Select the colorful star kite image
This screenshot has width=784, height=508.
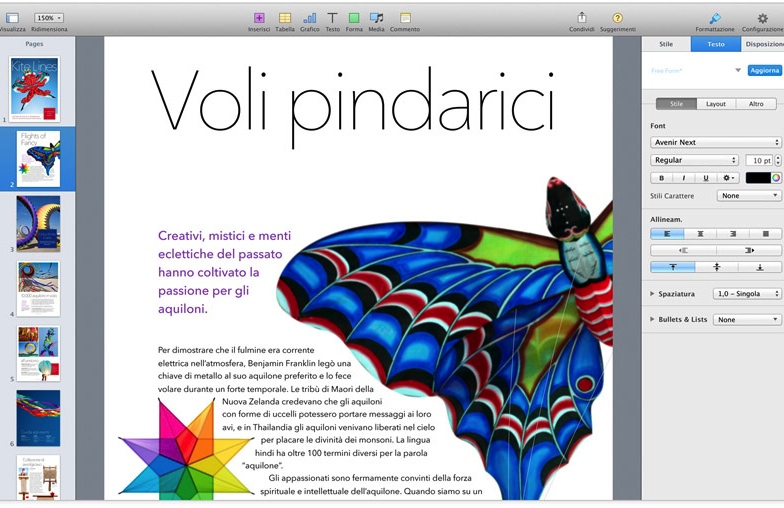(x=186, y=448)
